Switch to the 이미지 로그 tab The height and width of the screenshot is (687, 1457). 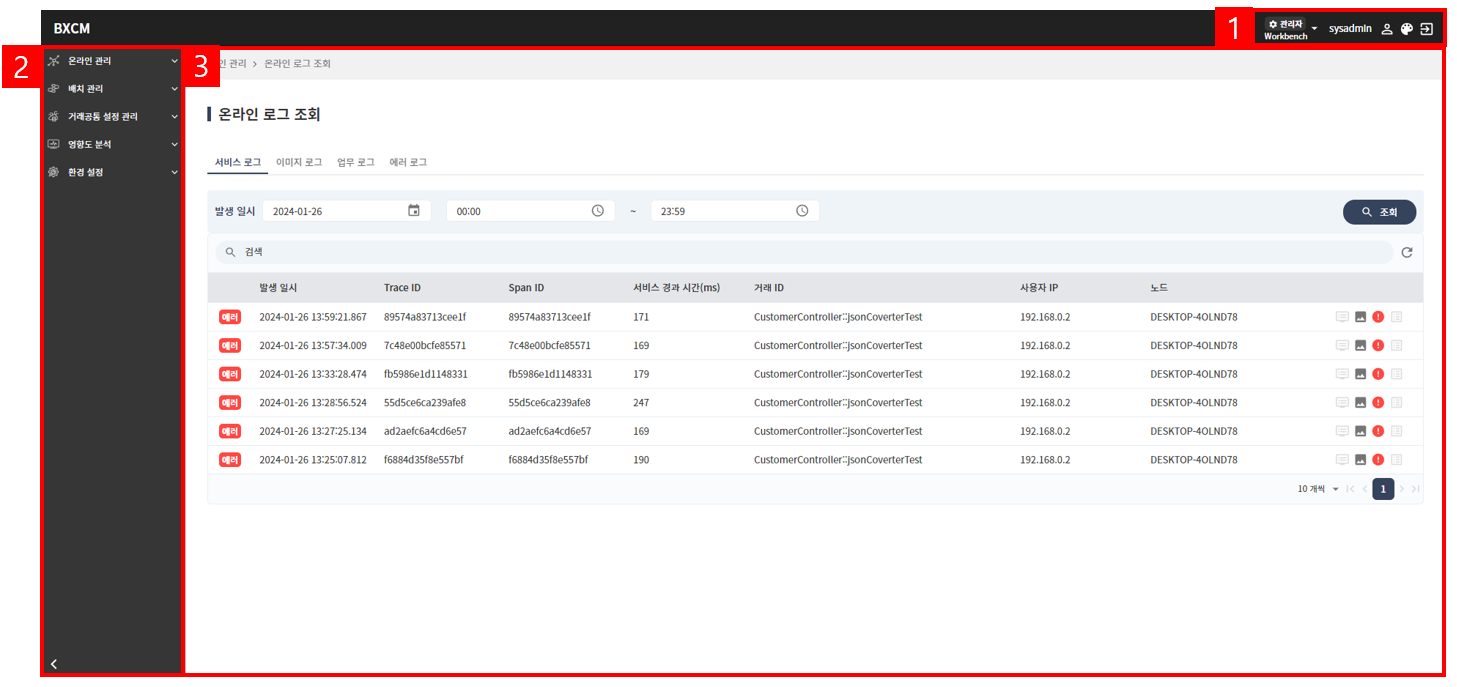[299, 162]
